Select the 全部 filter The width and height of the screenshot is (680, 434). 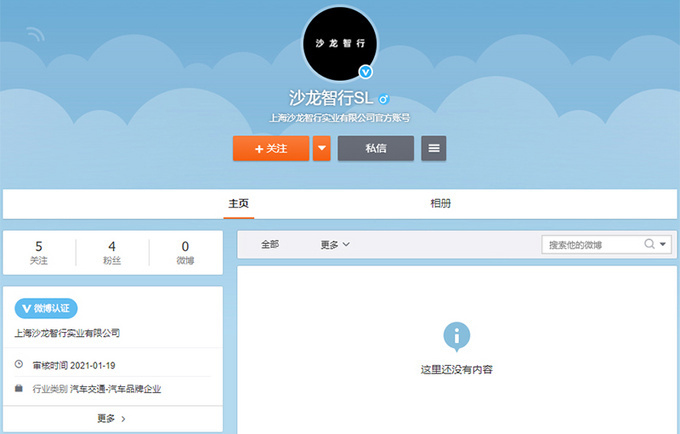point(270,245)
